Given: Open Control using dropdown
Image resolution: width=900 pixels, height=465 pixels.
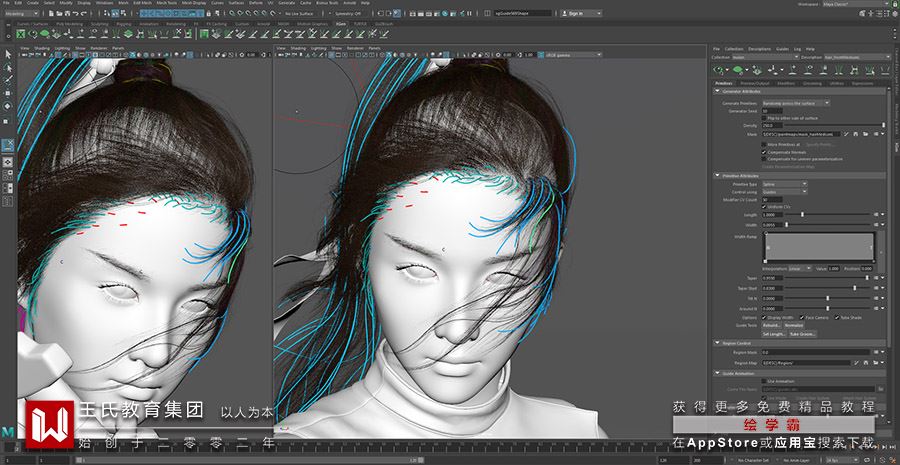Looking at the screenshot, I should pyautogui.click(x=784, y=192).
